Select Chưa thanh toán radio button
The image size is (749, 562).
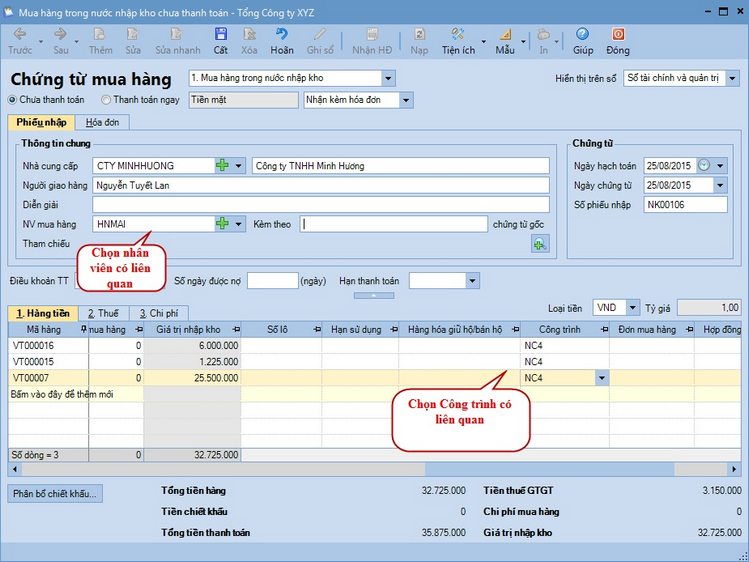pos(12,100)
